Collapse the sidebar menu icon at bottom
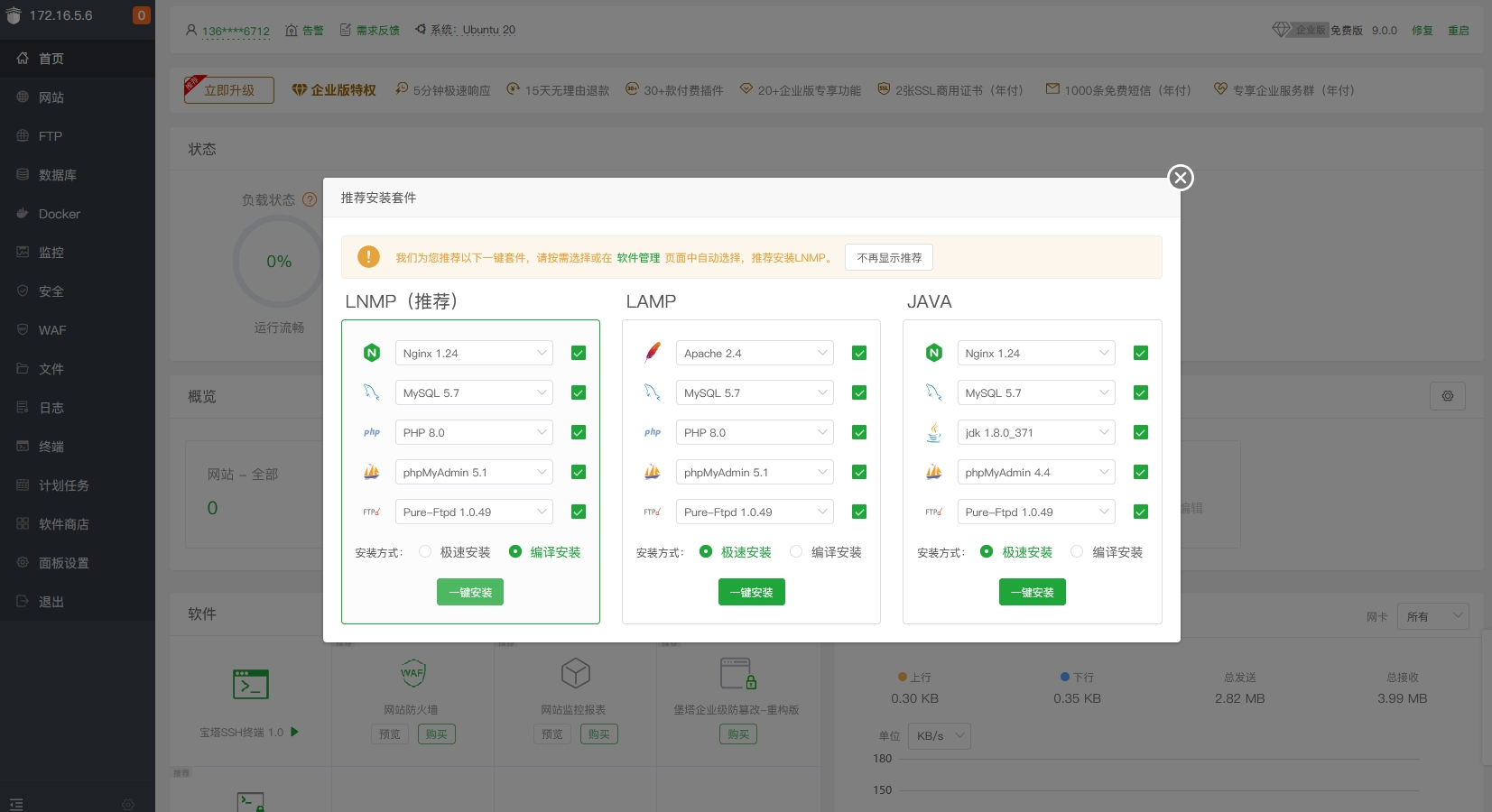This screenshot has width=1492, height=812. click(x=16, y=804)
